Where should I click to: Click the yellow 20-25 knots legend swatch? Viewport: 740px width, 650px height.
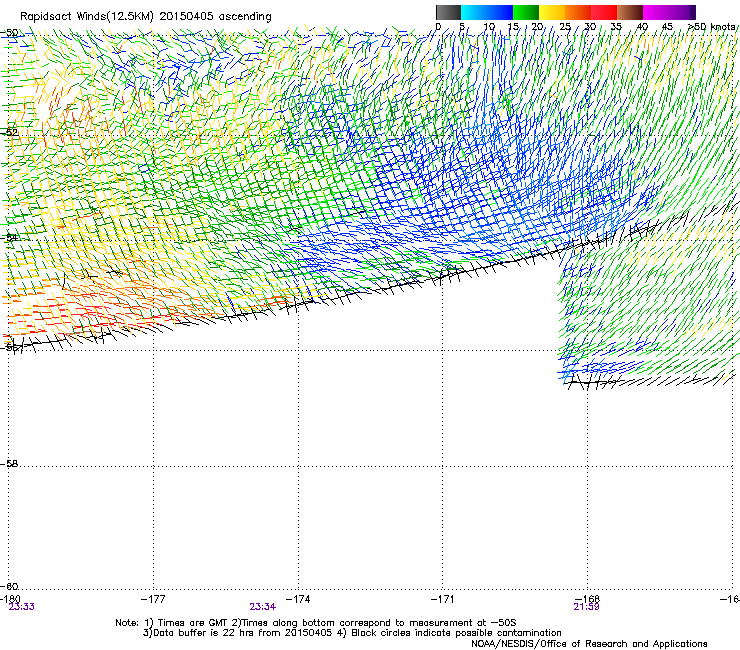552,12
